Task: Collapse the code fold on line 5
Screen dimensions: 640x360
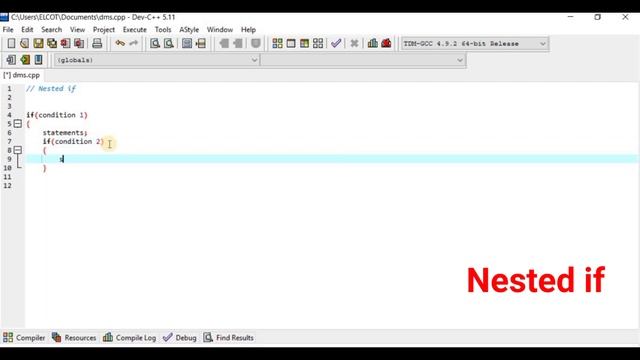Action: [x=18, y=123]
